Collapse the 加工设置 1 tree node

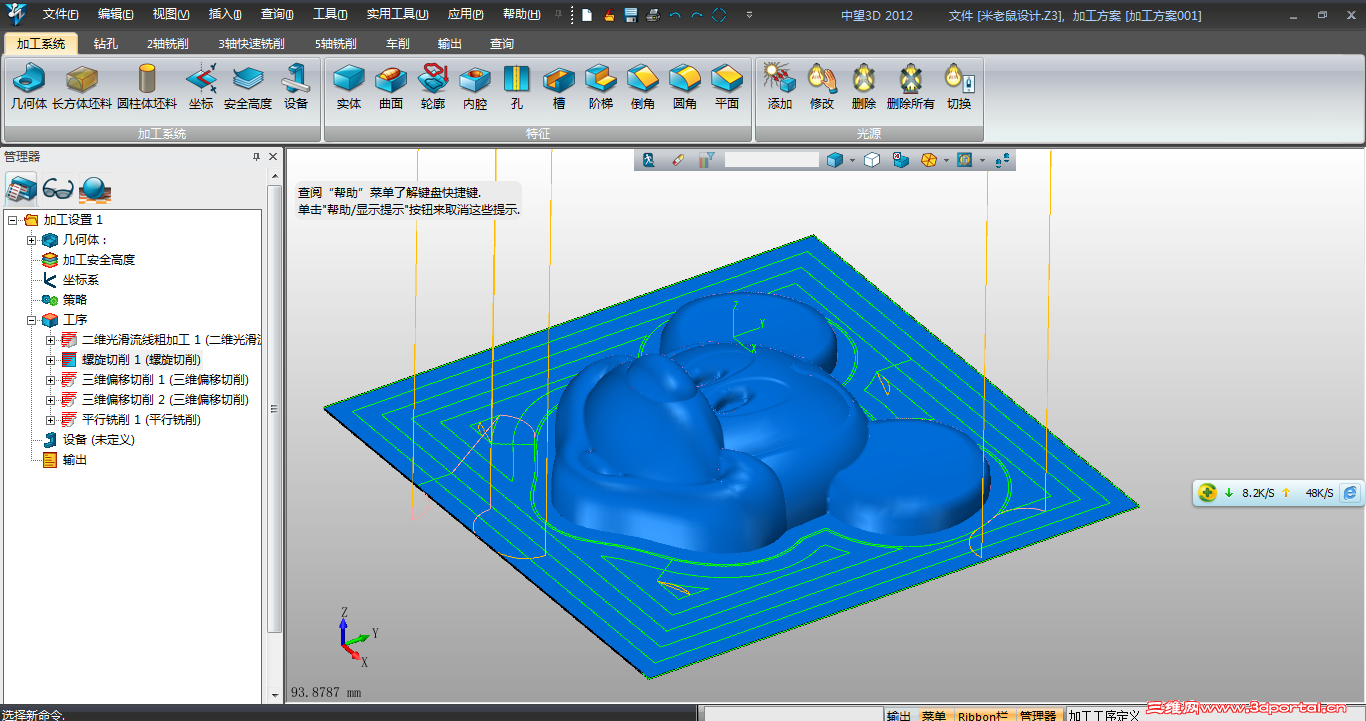[x=12, y=220]
